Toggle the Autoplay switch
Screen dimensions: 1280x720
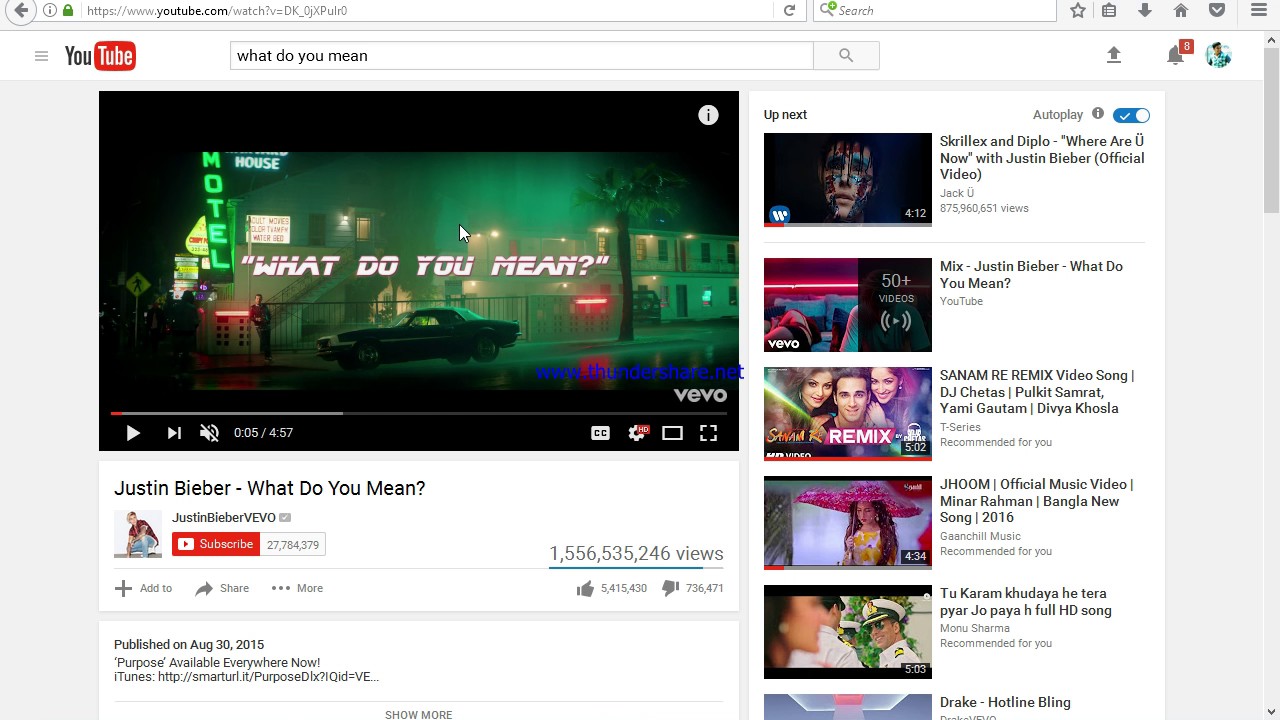(x=1131, y=115)
